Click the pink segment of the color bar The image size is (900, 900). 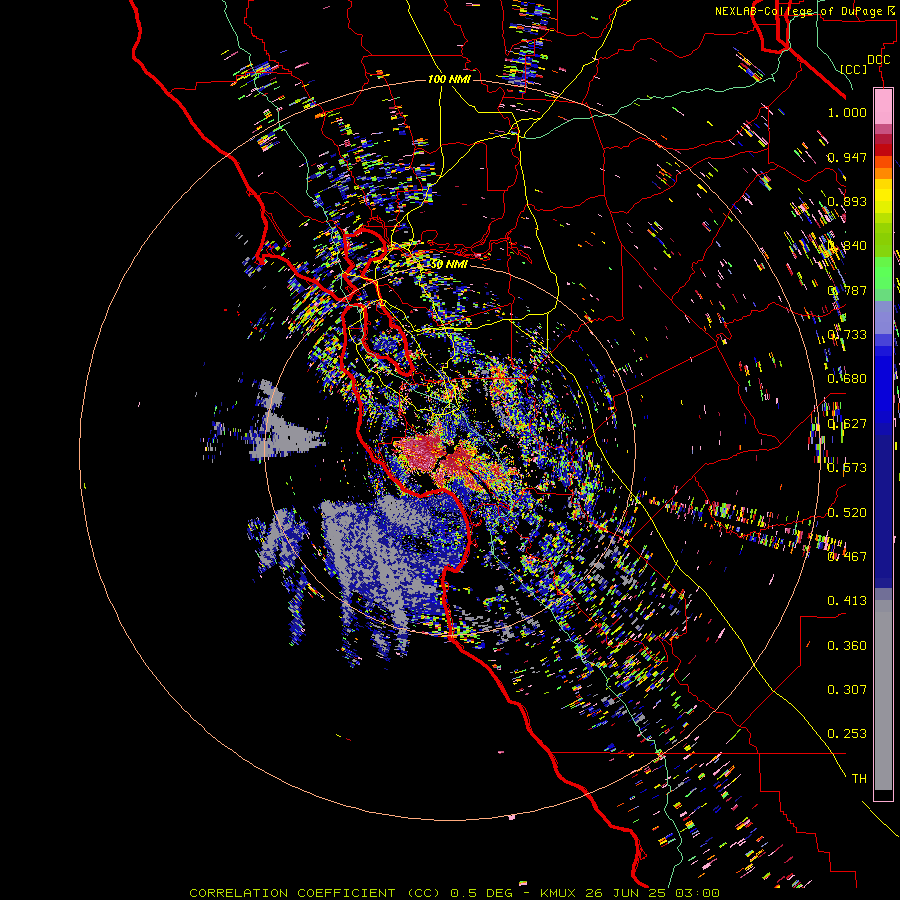(x=883, y=107)
